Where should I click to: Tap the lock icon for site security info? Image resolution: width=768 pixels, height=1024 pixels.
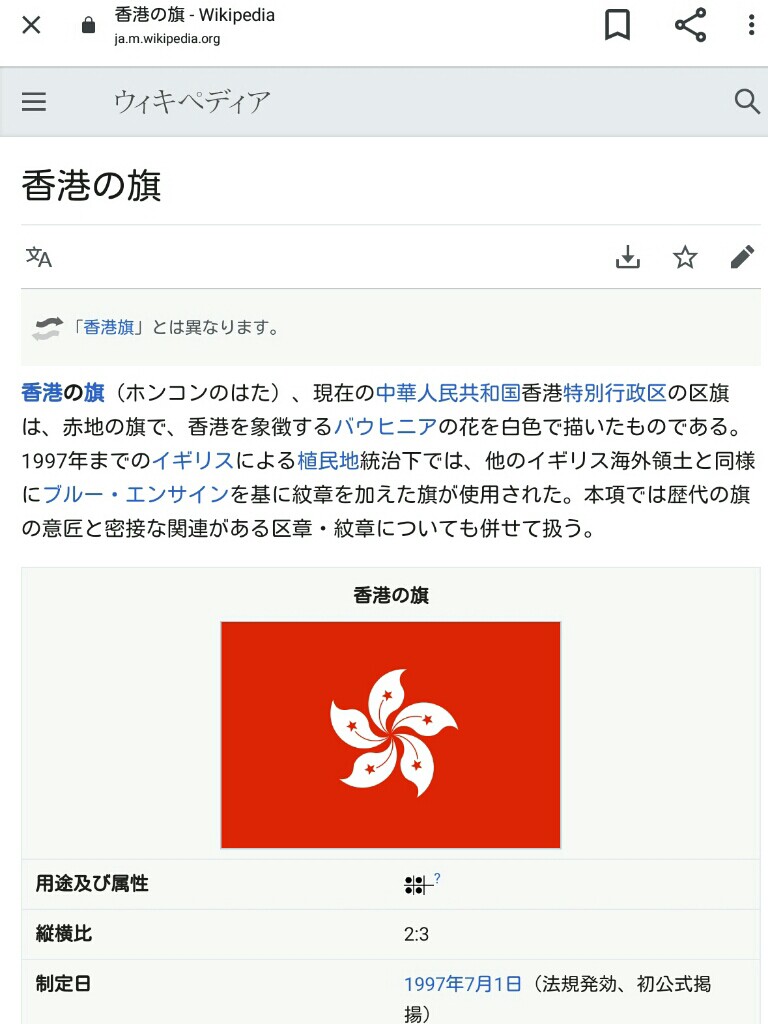88,25
